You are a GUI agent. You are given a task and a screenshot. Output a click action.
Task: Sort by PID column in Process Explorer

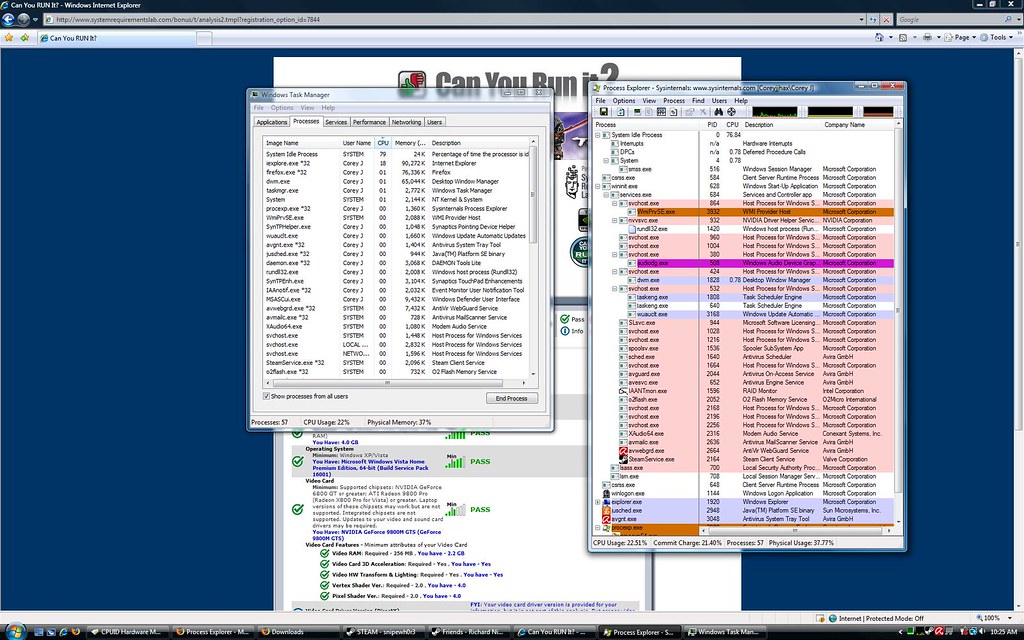[712, 125]
